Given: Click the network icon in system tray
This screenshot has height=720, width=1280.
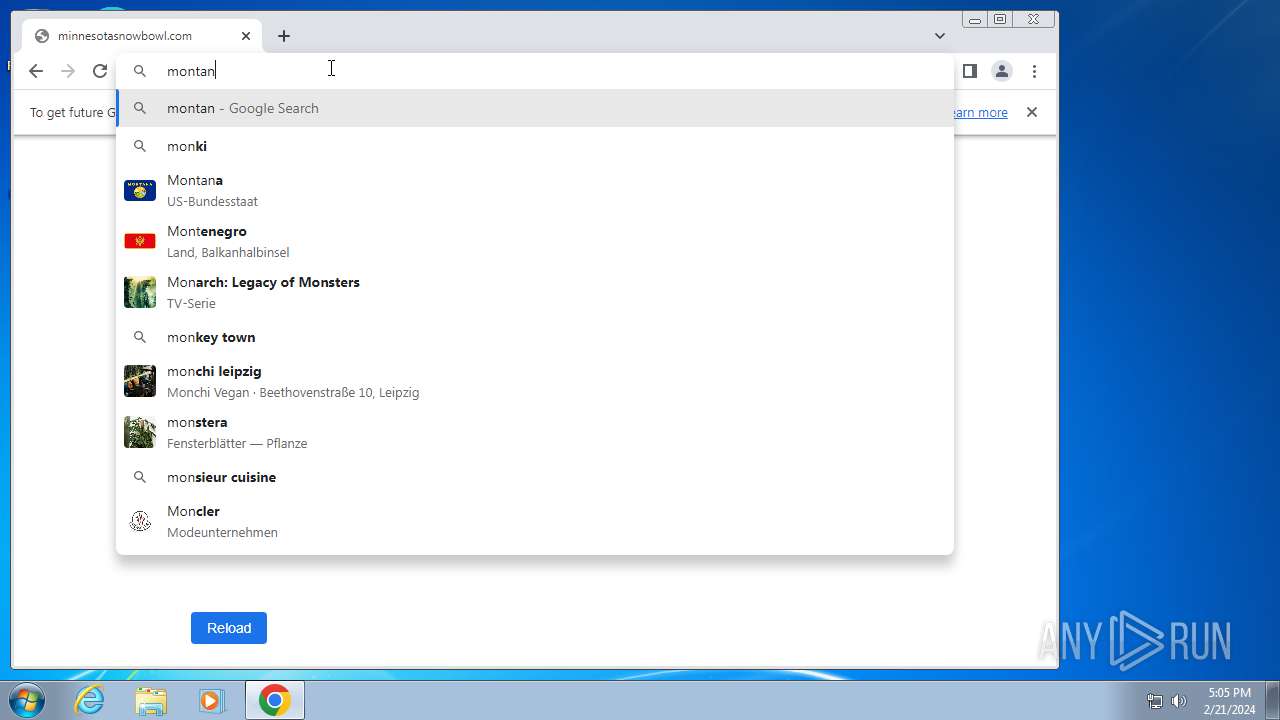Looking at the screenshot, I should (1155, 701).
